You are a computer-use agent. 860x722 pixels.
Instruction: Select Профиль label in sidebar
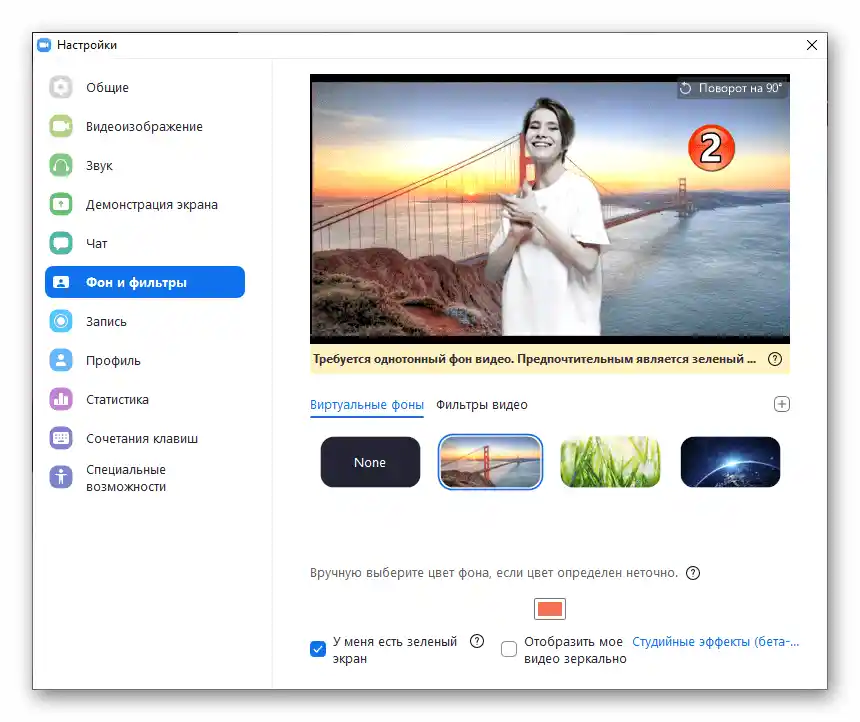coord(113,361)
